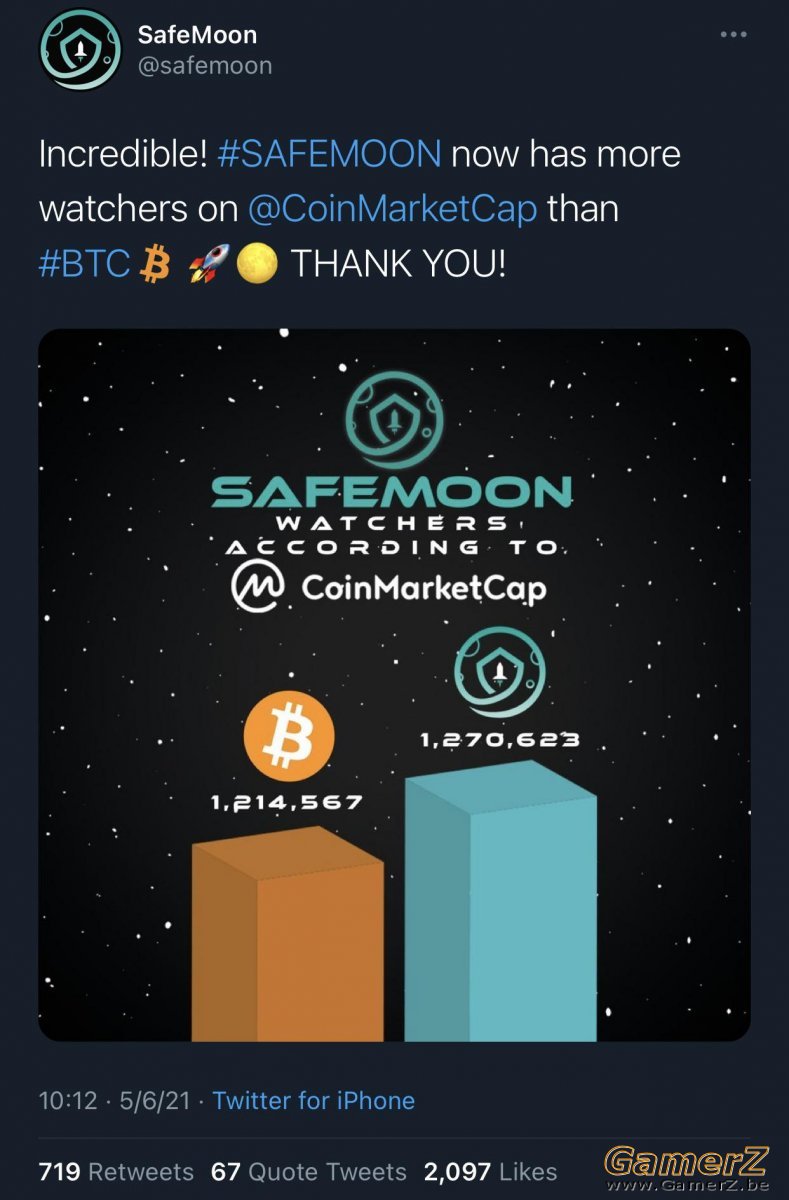Click the full moon emoji in tweet
The width and height of the screenshot is (789, 1200).
(x=256, y=264)
